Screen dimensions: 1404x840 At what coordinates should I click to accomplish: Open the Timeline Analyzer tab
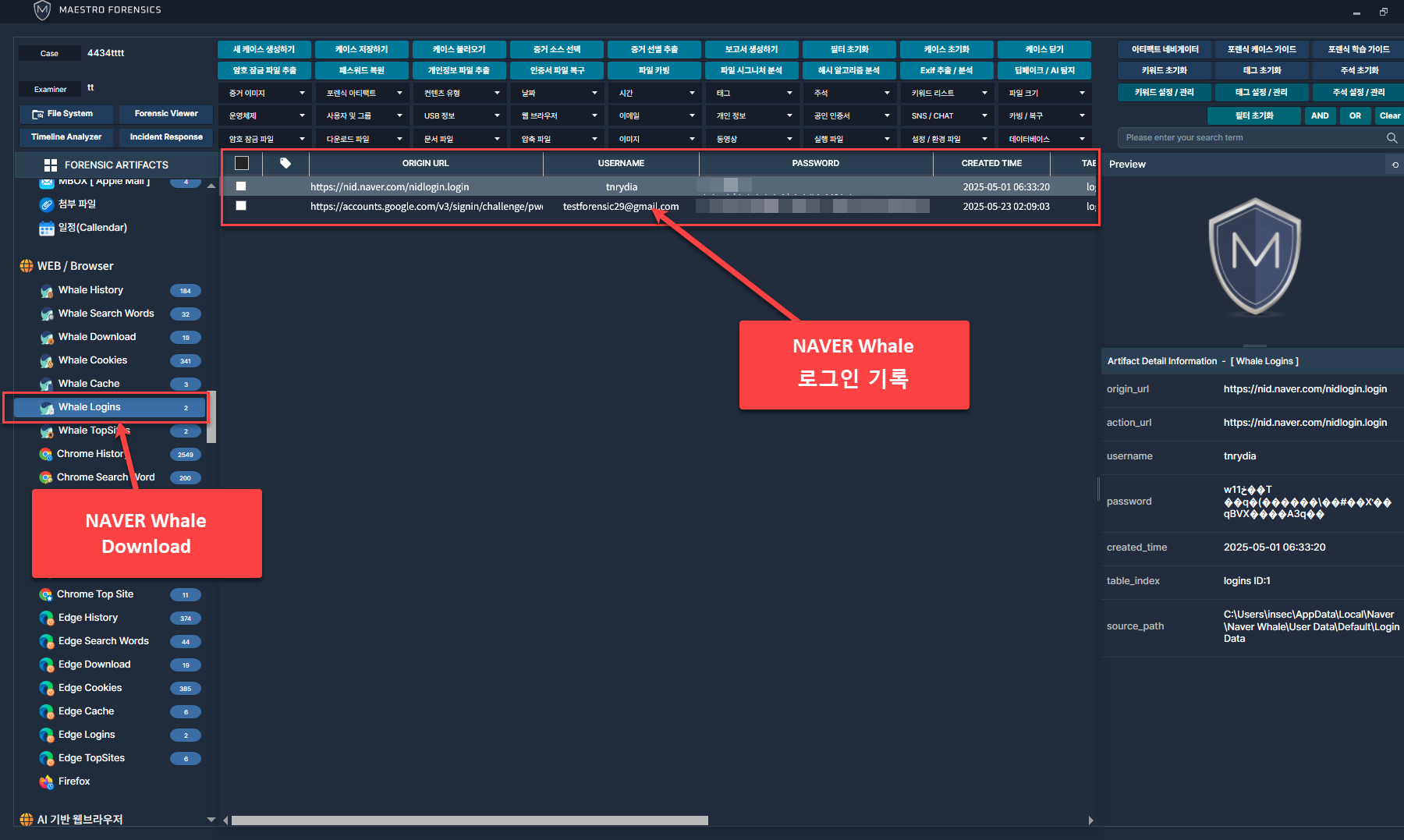point(66,137)
